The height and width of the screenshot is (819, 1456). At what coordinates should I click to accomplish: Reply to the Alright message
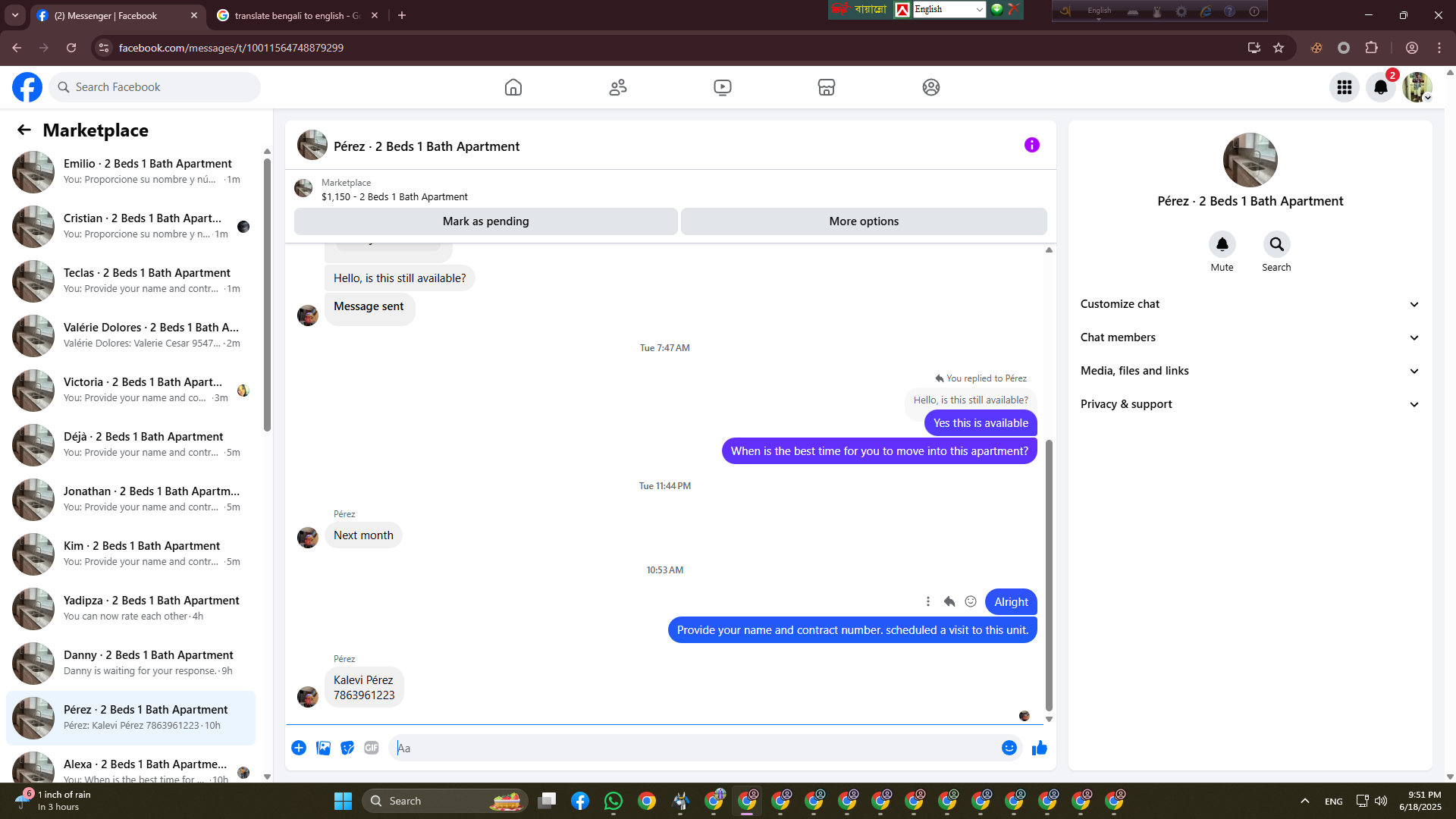(949, 601)
